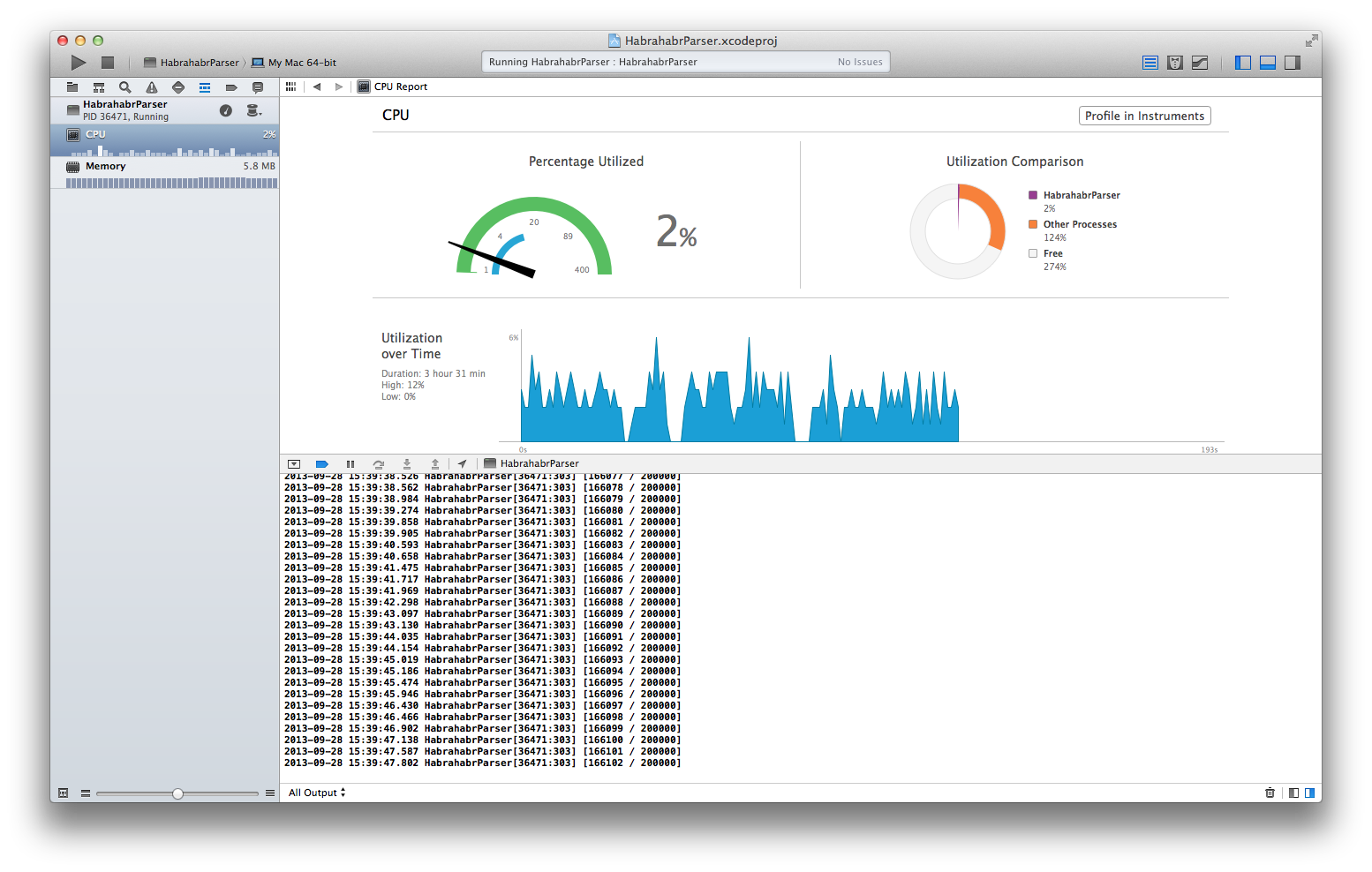Toggle the left navigator panel
The image size is (1372, 872).
tap(1243, 63)
